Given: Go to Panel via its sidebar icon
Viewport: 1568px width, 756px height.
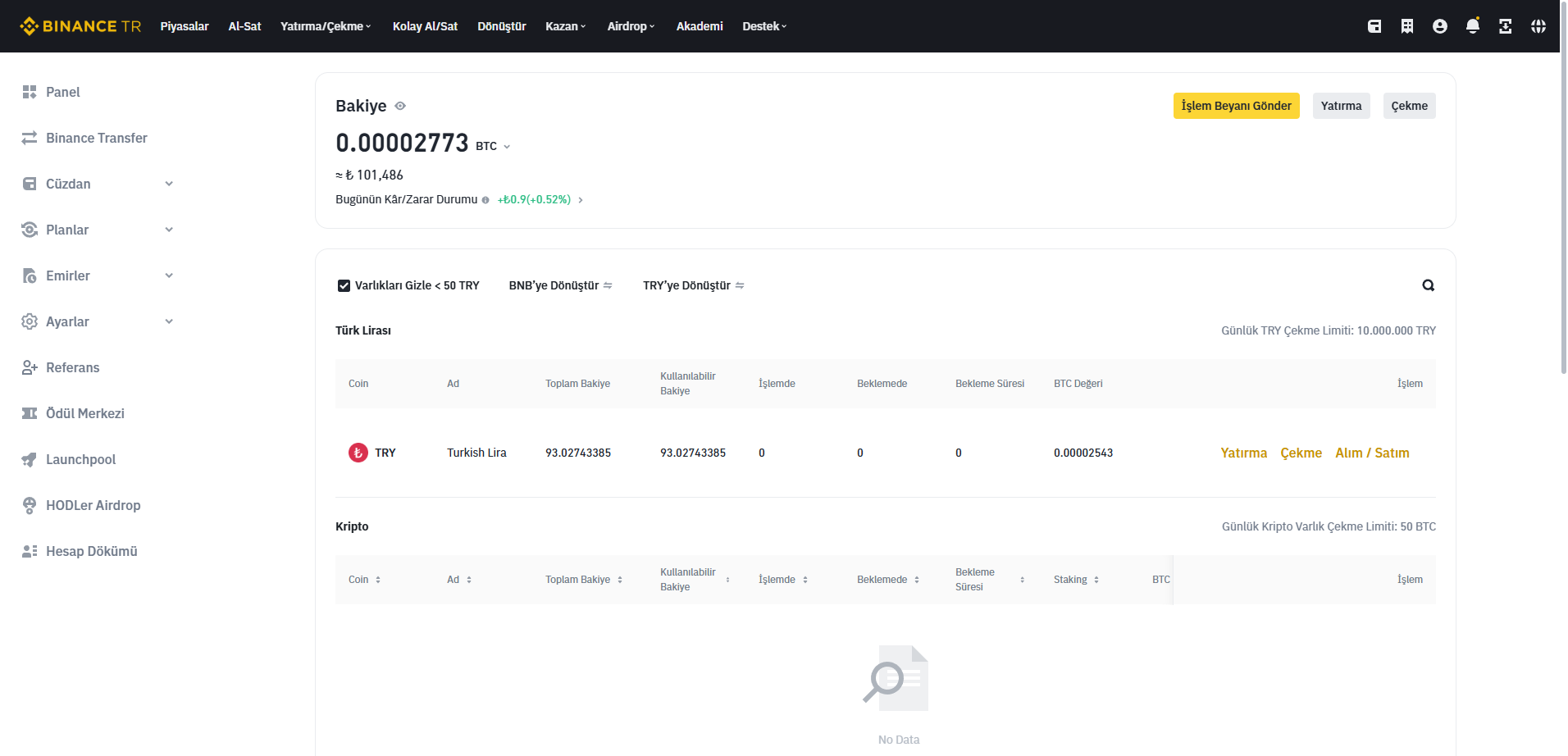Looking at the screenshot, I should click(30, 92).
